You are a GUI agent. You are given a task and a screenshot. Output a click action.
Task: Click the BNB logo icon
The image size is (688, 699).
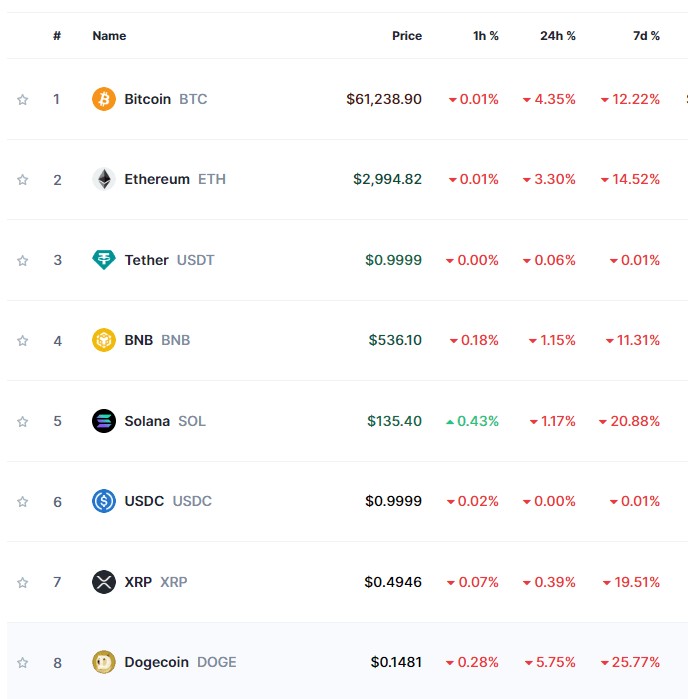tap(104, 340)
